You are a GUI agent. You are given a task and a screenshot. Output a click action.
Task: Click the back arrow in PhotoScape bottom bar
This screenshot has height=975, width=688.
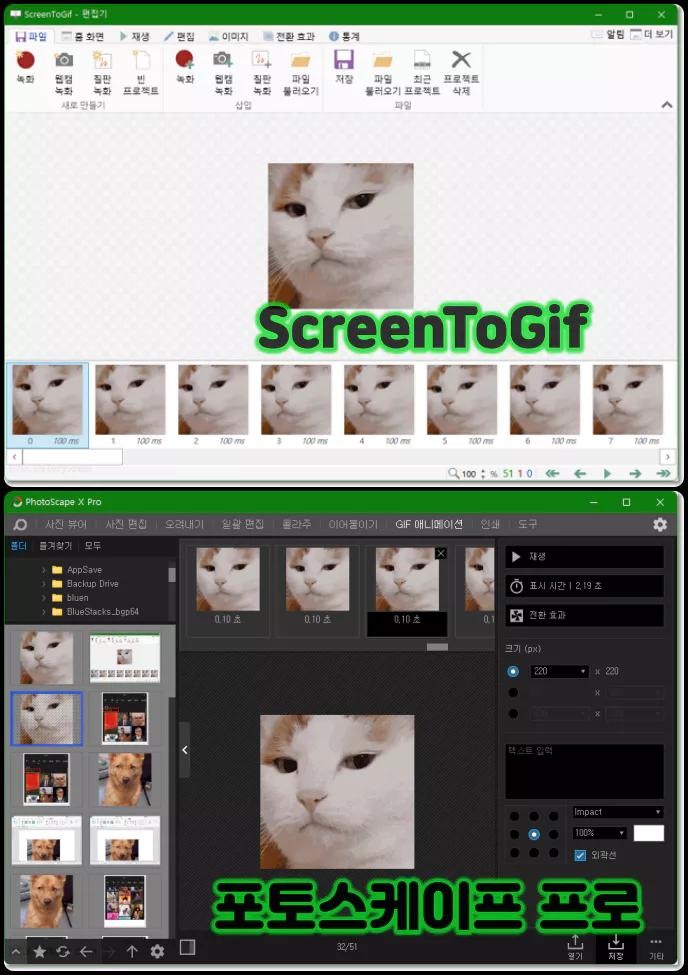(86, 951)
